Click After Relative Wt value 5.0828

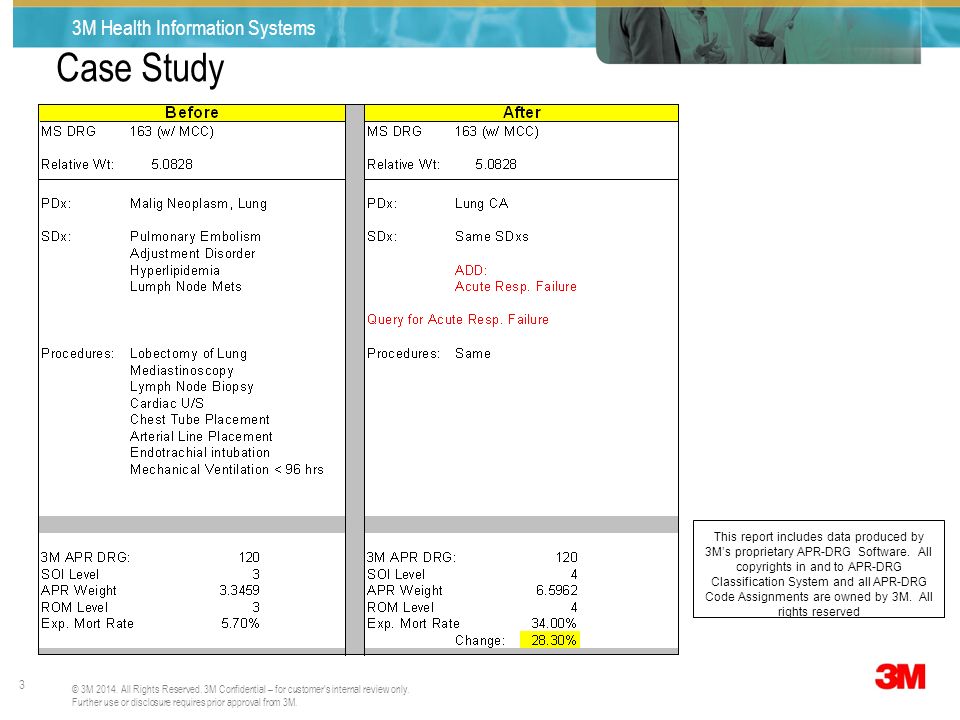coord(496,165)
